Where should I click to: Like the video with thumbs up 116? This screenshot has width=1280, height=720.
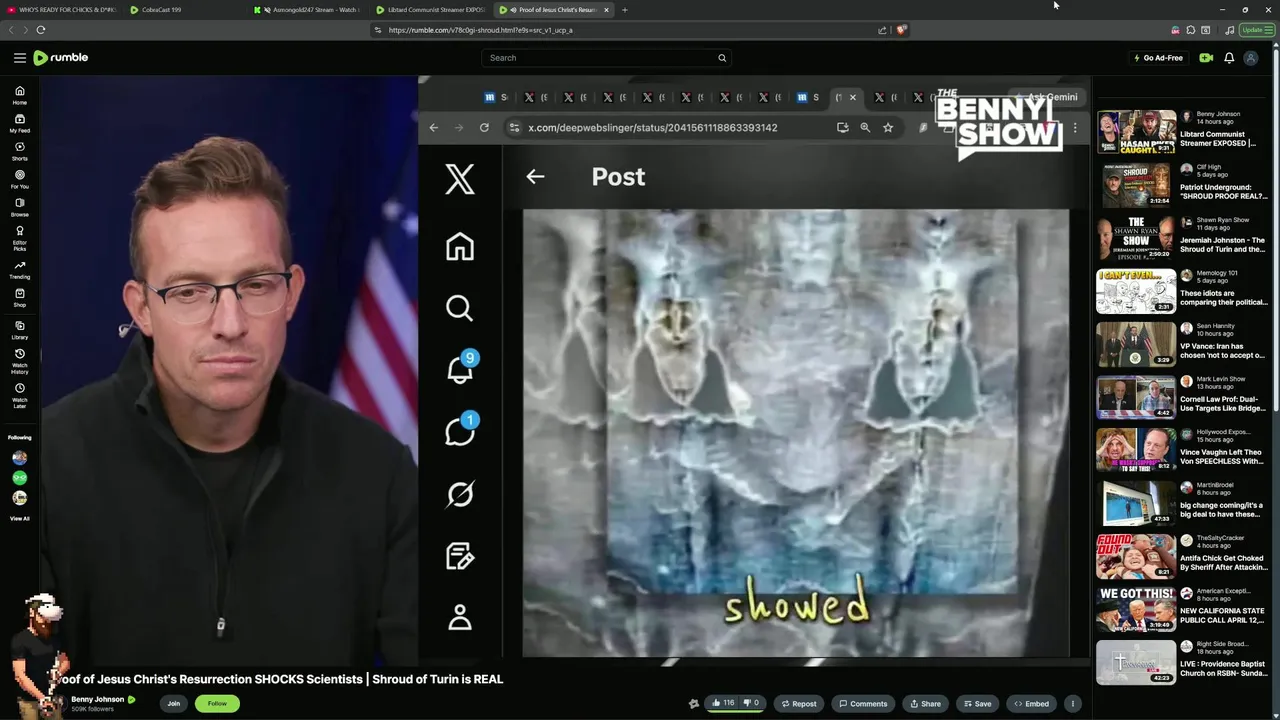723,703
